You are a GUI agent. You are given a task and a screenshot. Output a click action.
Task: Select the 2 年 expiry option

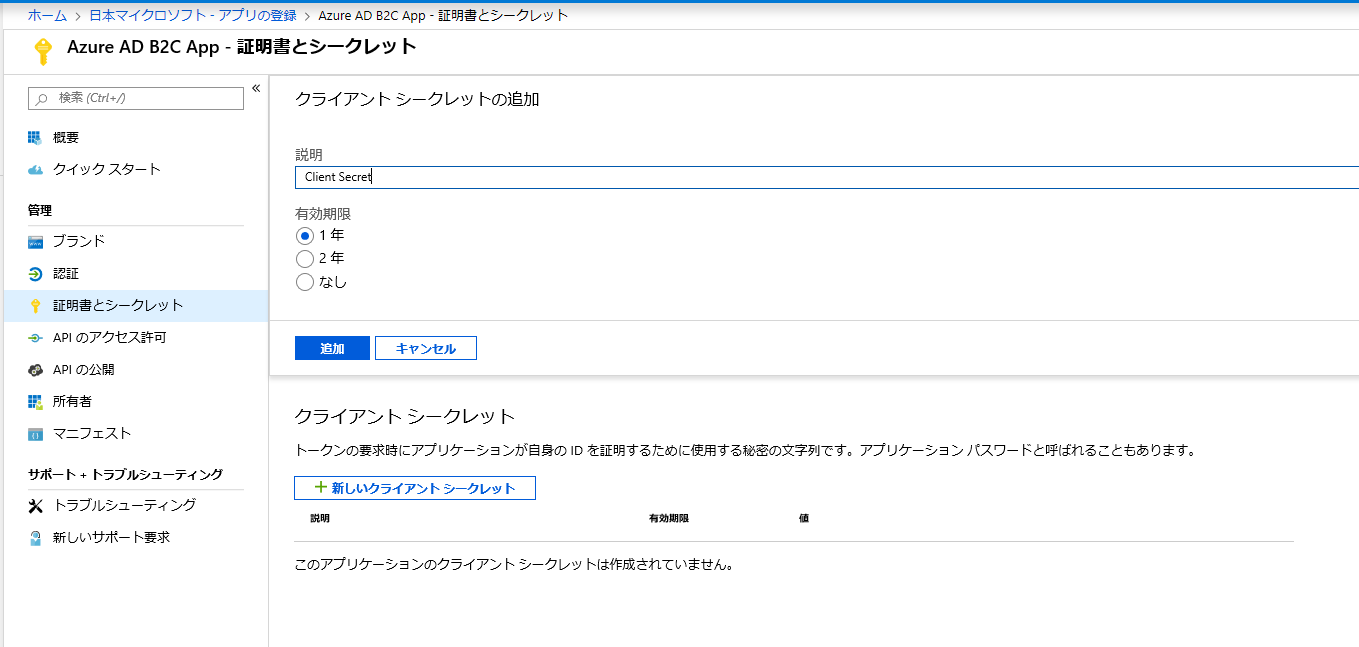[x=305, y=259]
